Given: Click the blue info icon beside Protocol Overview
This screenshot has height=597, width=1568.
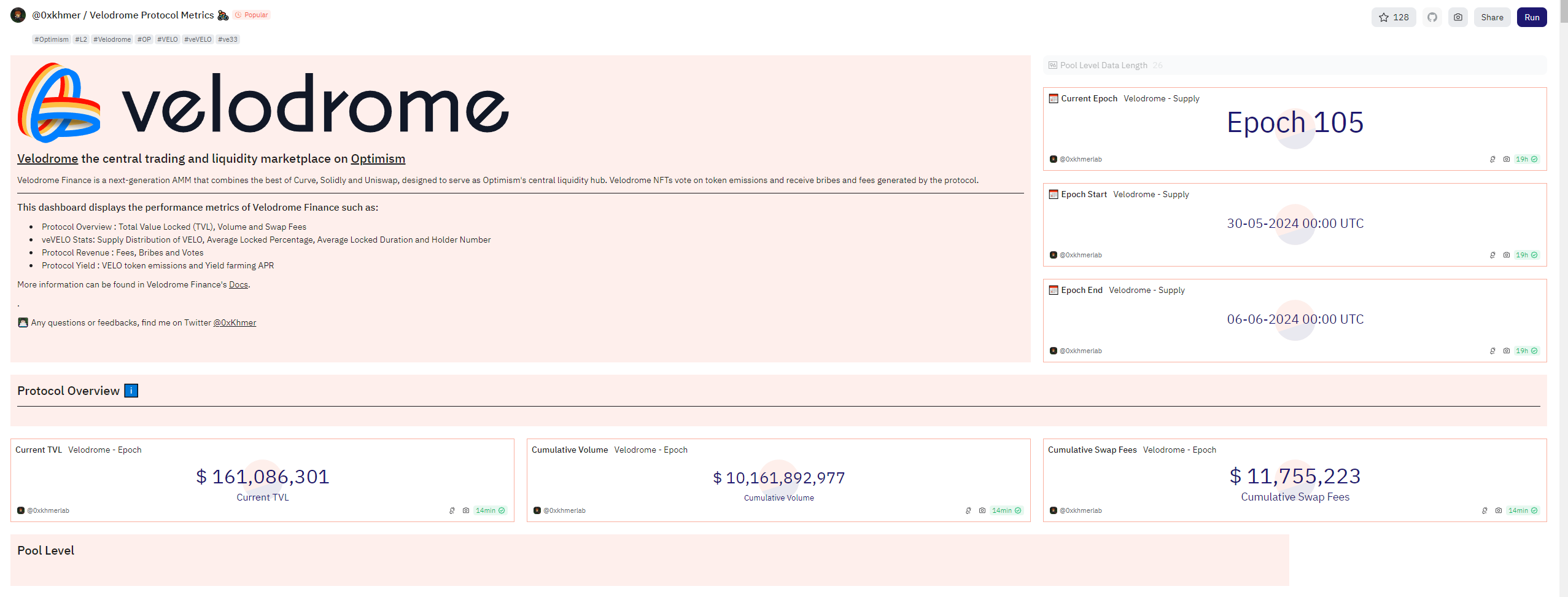Looking at the screenshot, I should tap(131, 391).
